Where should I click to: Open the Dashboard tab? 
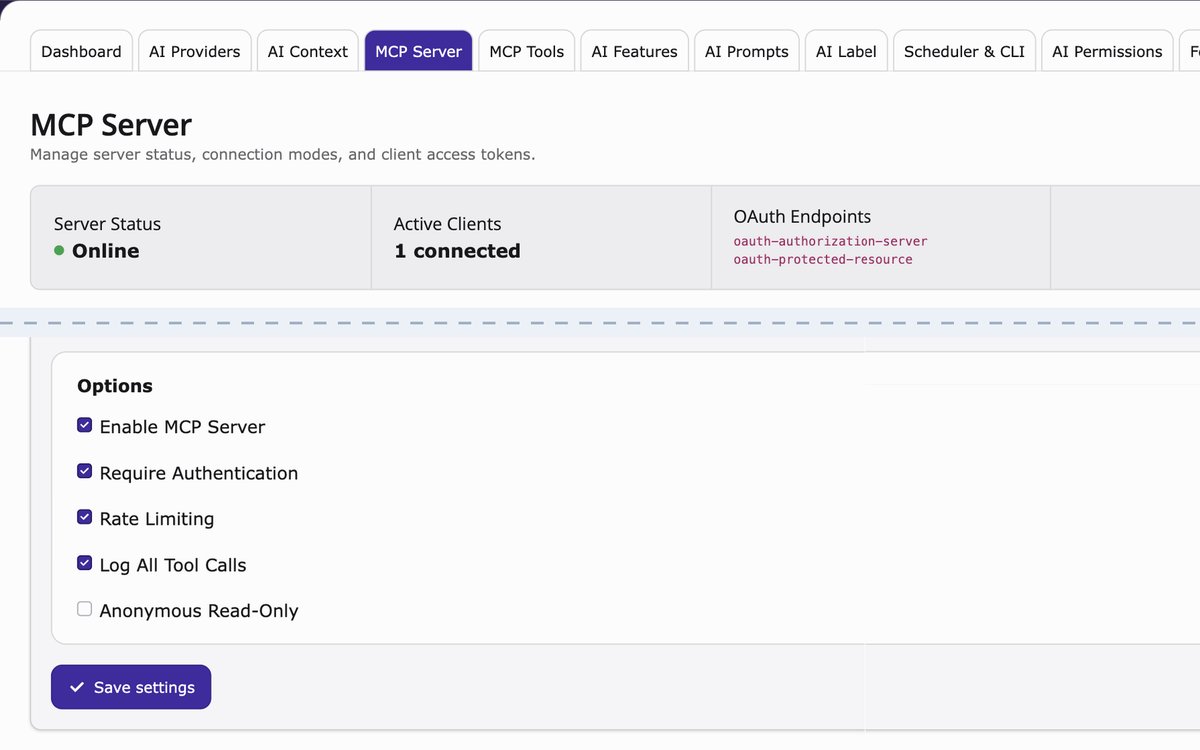pos(81,51)
